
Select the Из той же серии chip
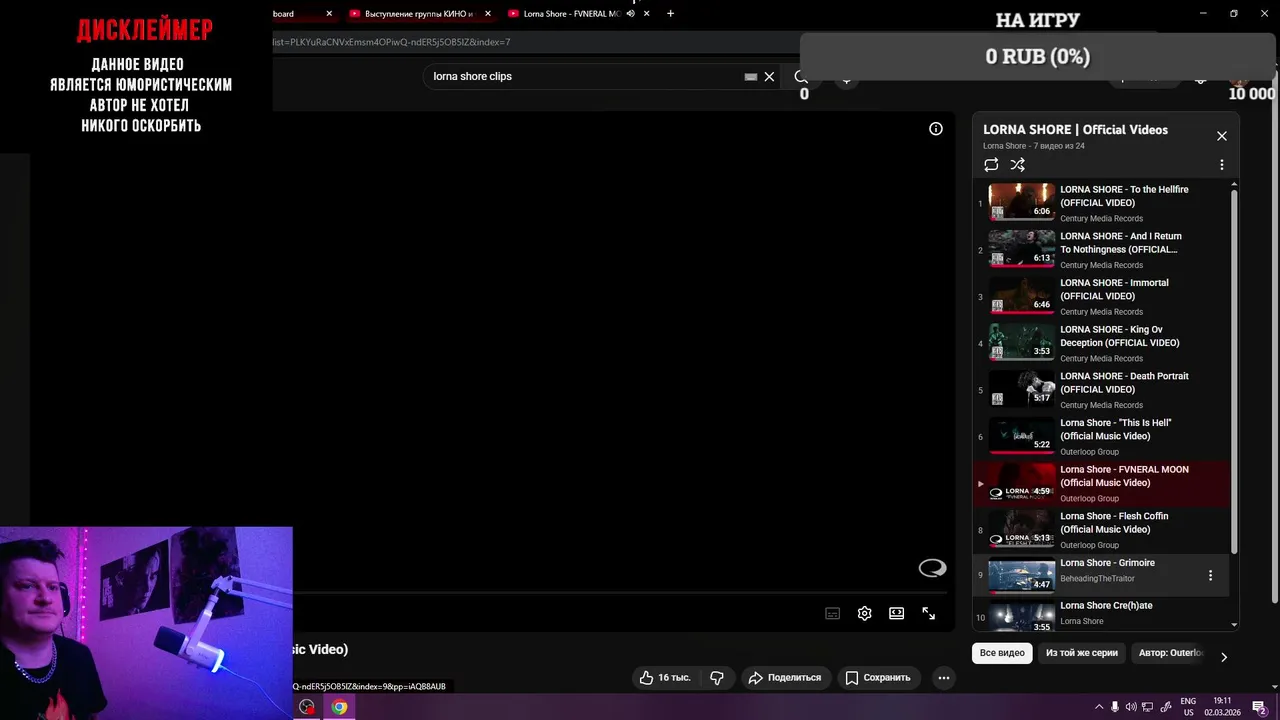click(1082, 653)
